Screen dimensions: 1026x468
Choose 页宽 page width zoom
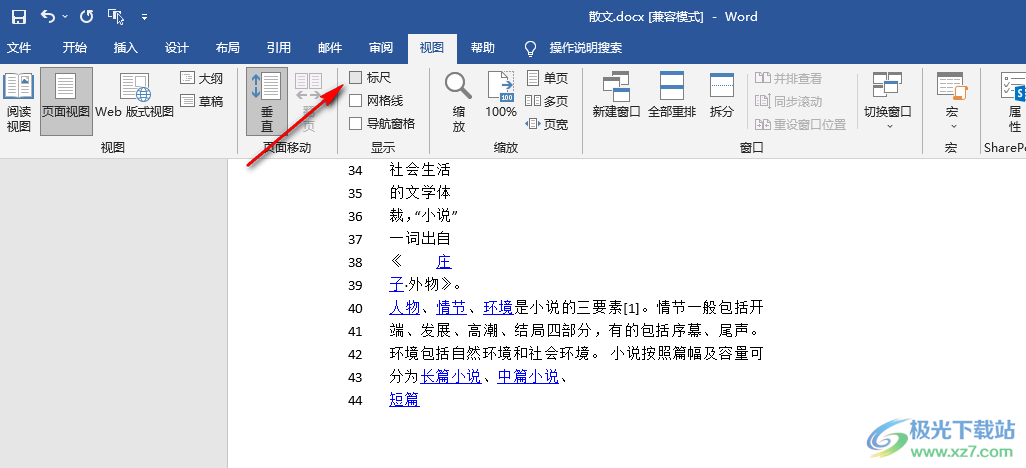(x=547, y=124)
